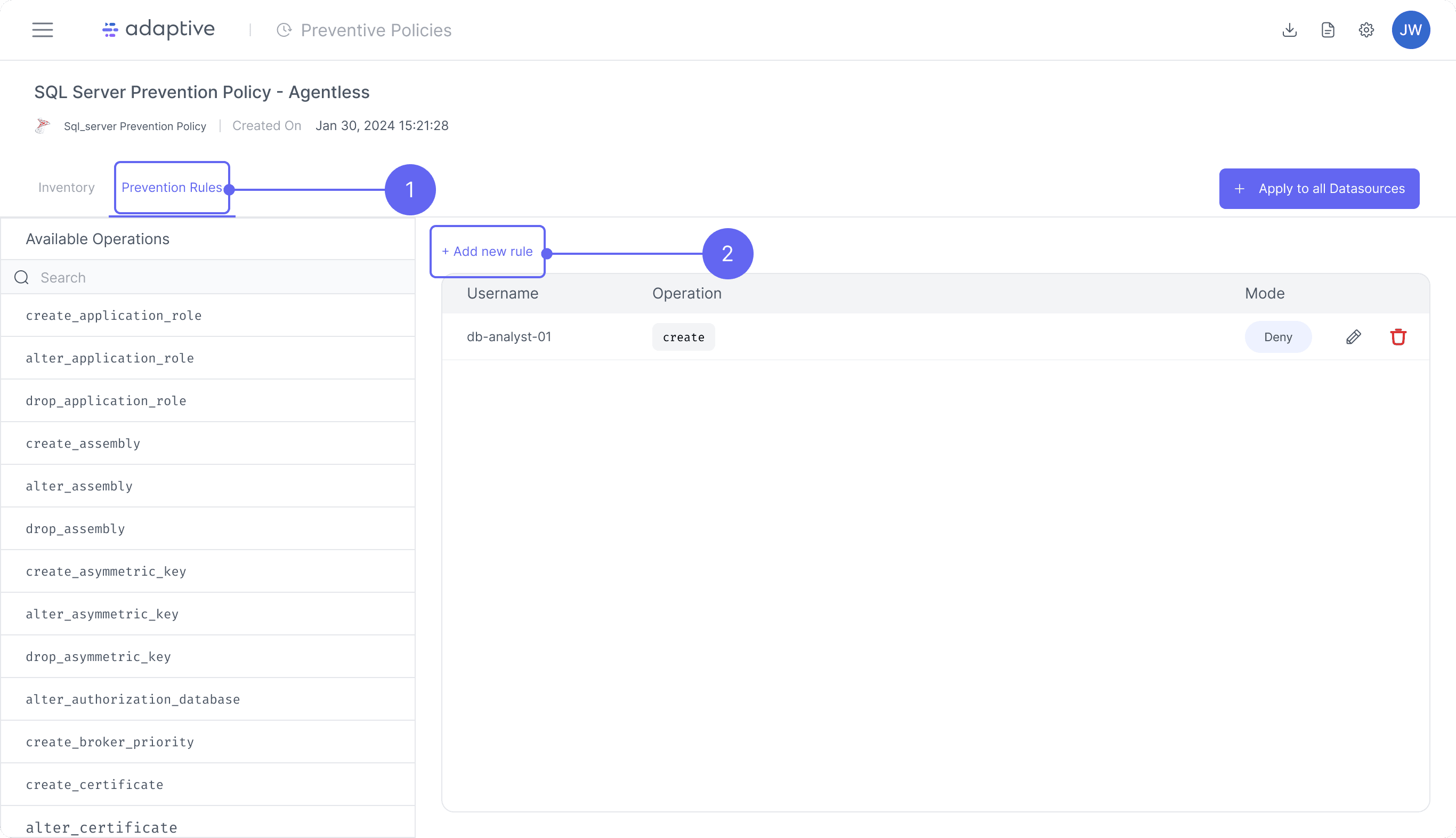Select alter_certificate operation

(x=208, y=823)
